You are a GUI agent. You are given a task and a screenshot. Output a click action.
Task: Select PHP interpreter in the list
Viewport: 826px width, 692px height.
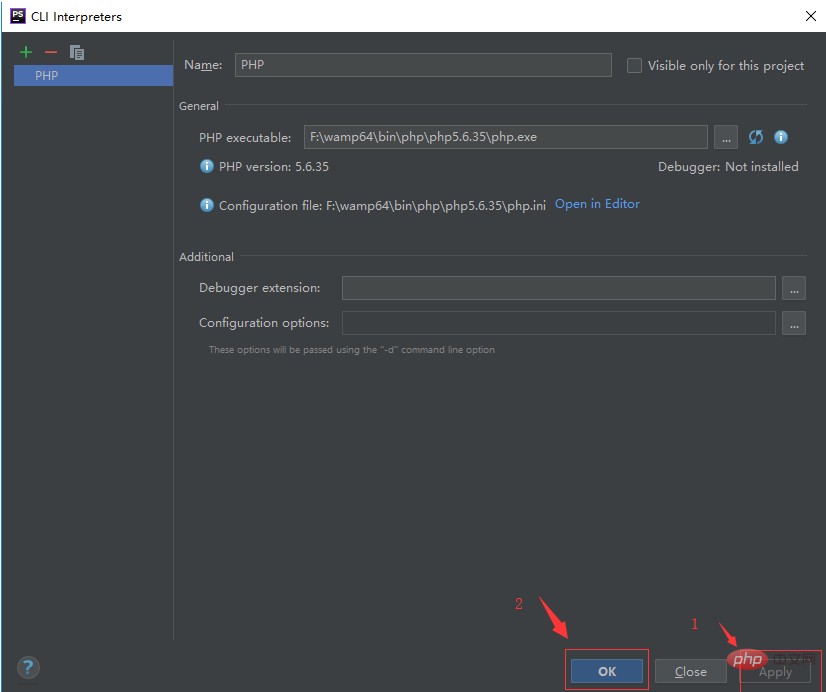(x=93, y=75)
